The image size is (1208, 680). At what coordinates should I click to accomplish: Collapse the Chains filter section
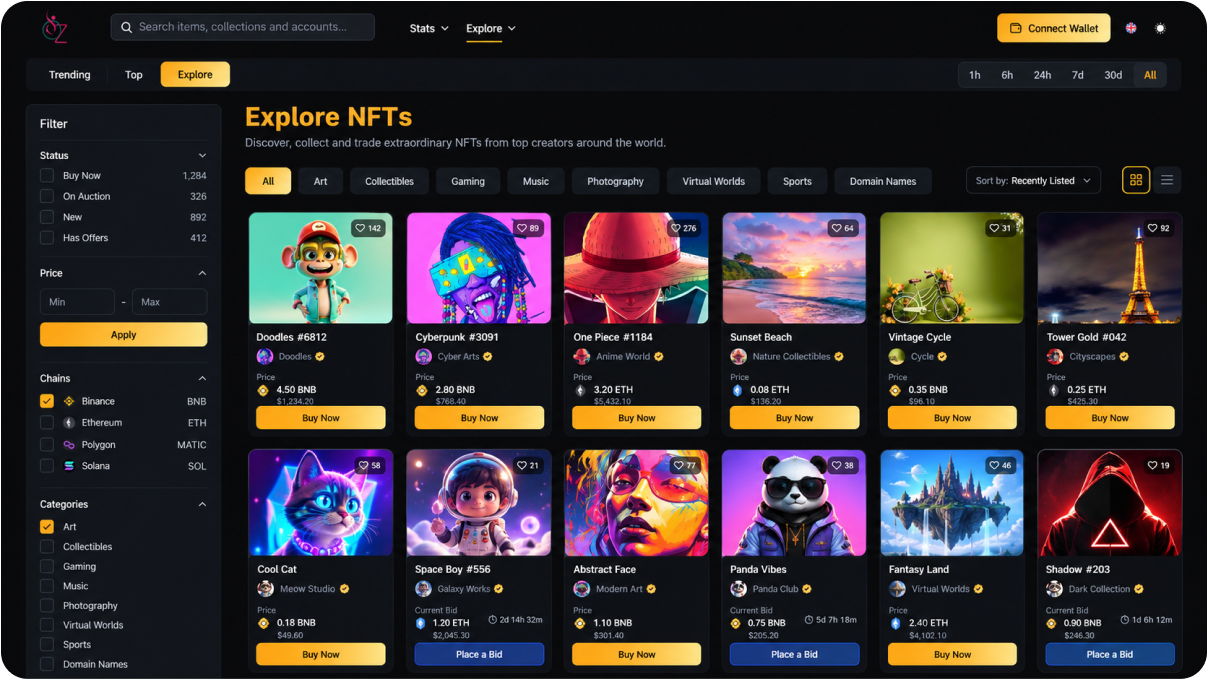pyautogui.click(x=202, y=379)
